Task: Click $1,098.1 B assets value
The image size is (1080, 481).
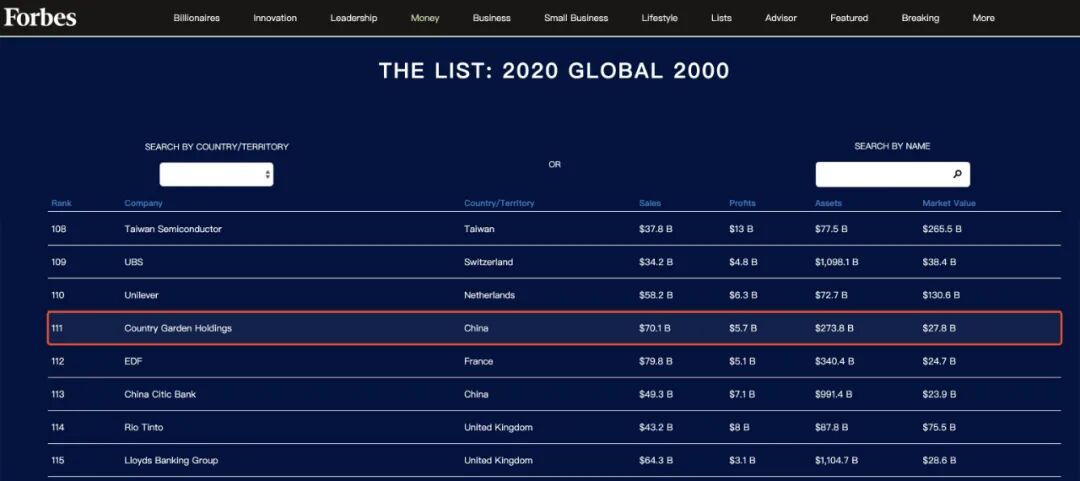Action: (x=836, y=262)
